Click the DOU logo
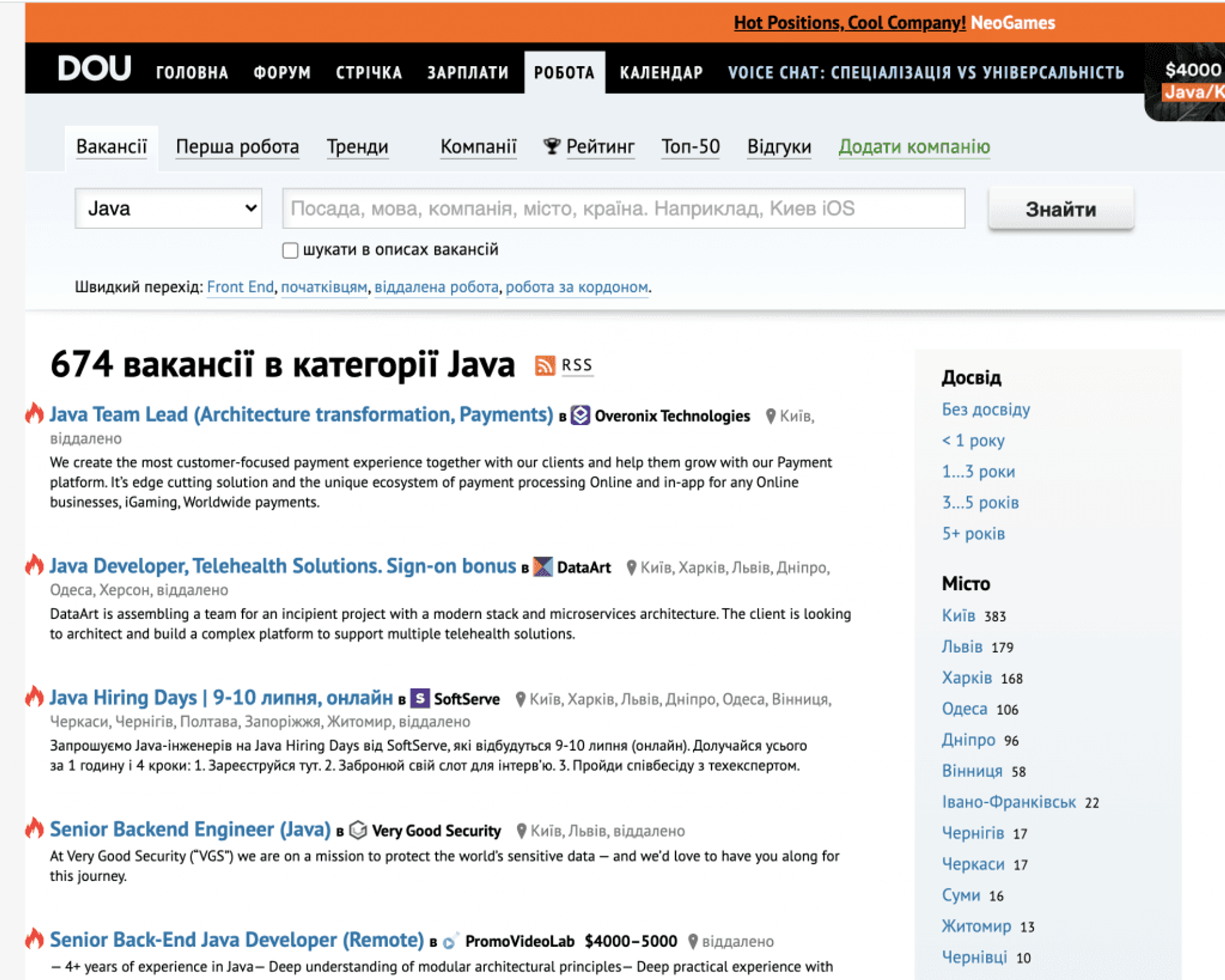Viewport: 1225px width, 980px height. 94,69
